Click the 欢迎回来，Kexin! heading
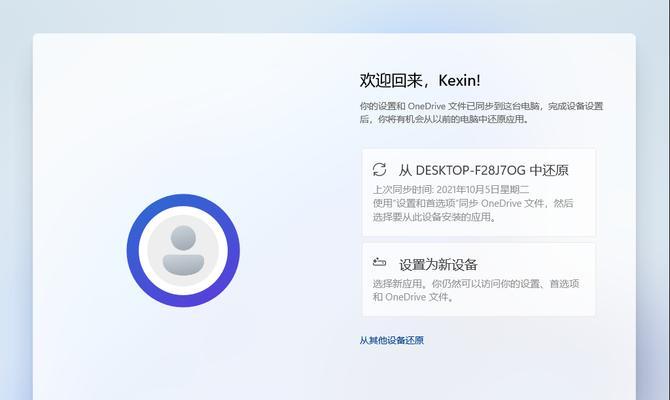Image resolution: width=670 pixels, height=400 pixels. pos(420,80)
